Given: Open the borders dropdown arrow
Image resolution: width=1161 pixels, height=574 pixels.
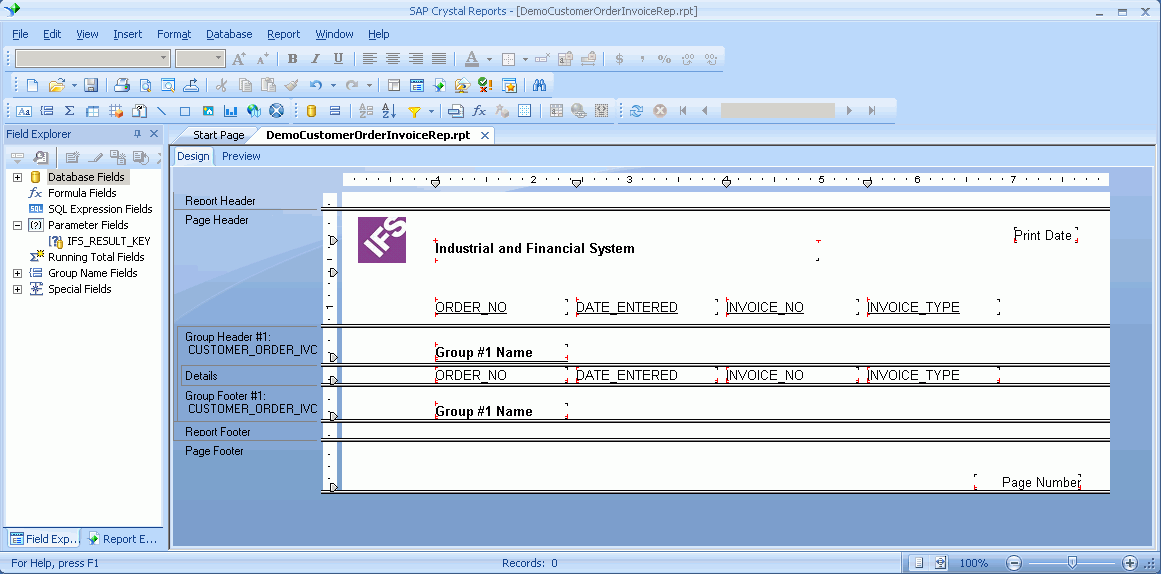Looking at the screenshot, I should [525, 59].
